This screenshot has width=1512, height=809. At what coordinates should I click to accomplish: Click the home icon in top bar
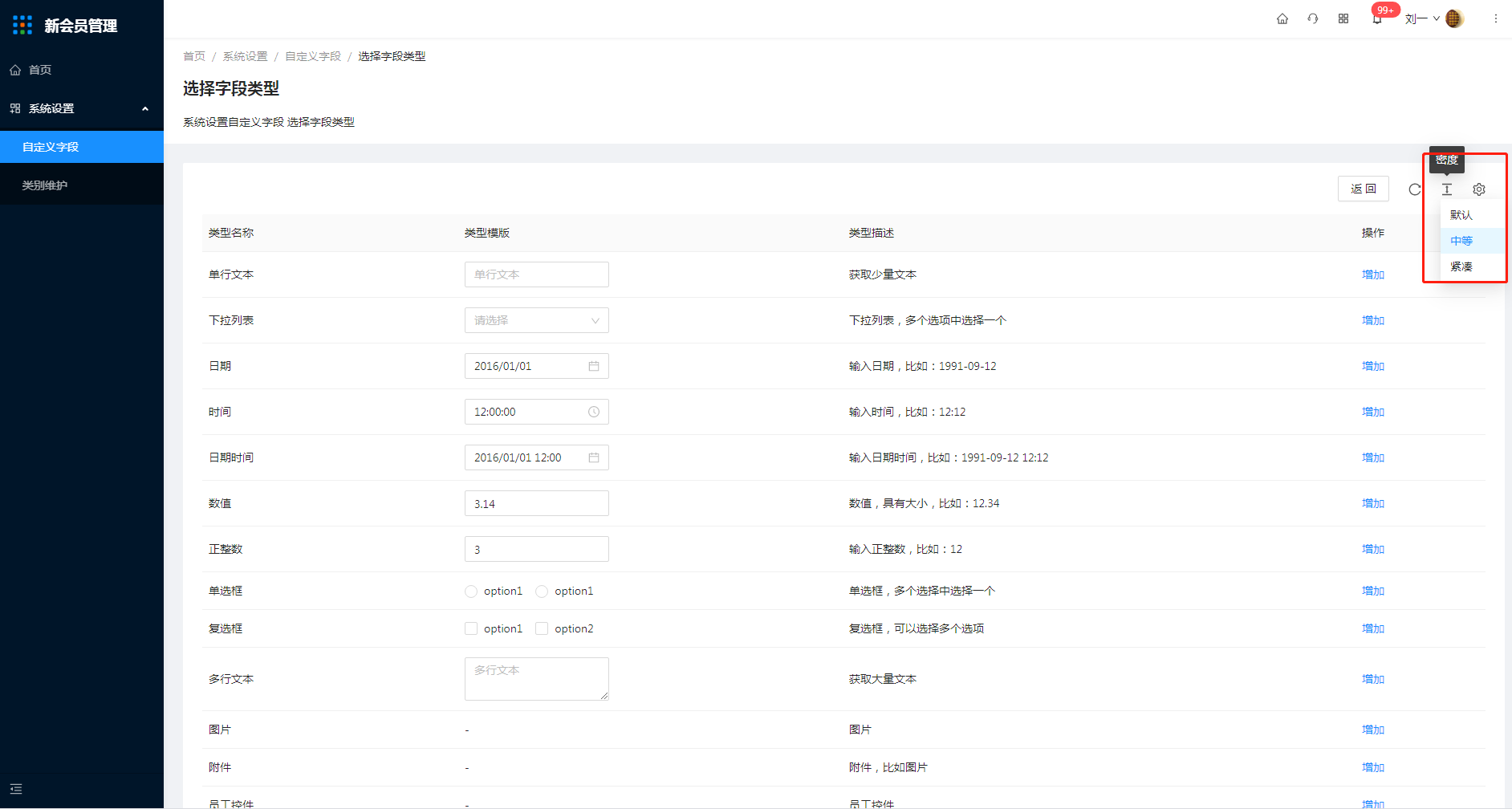coord(1282,18)
